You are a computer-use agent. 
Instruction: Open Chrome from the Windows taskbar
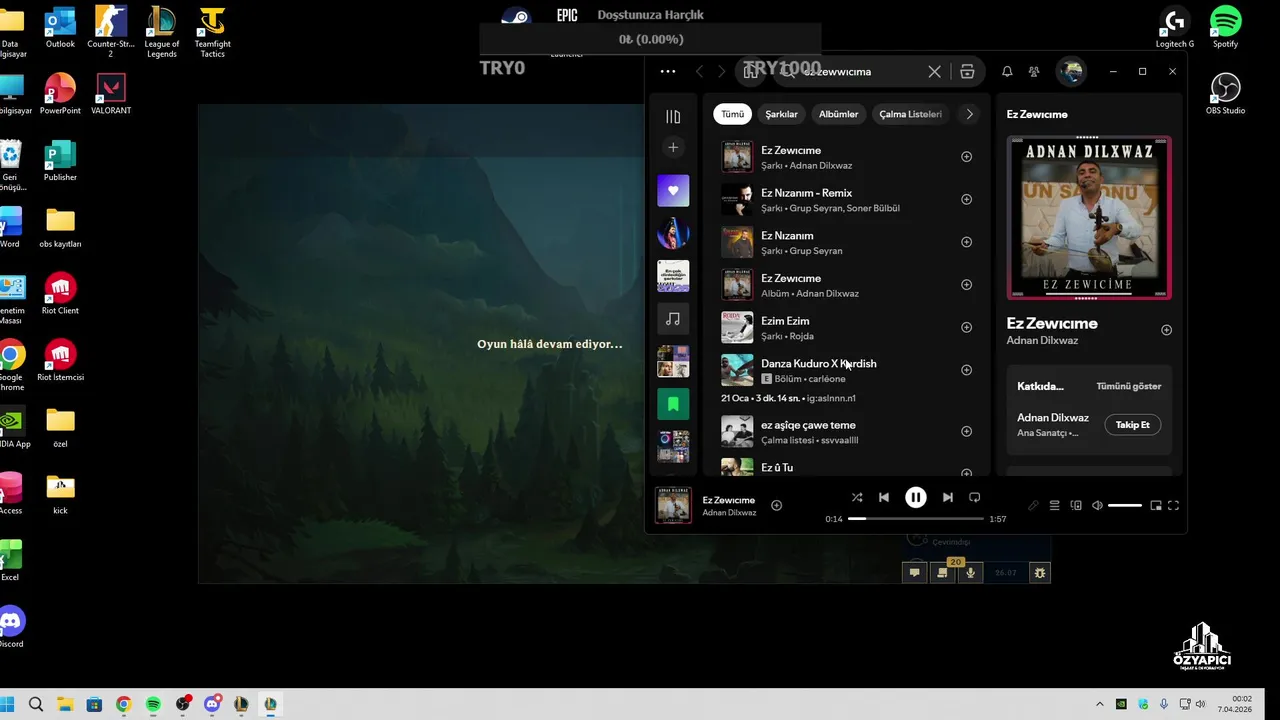123,704
